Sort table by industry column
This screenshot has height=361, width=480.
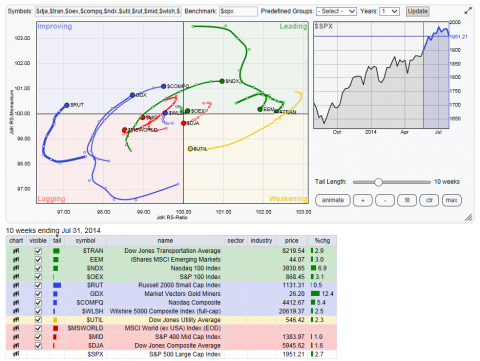261,241
